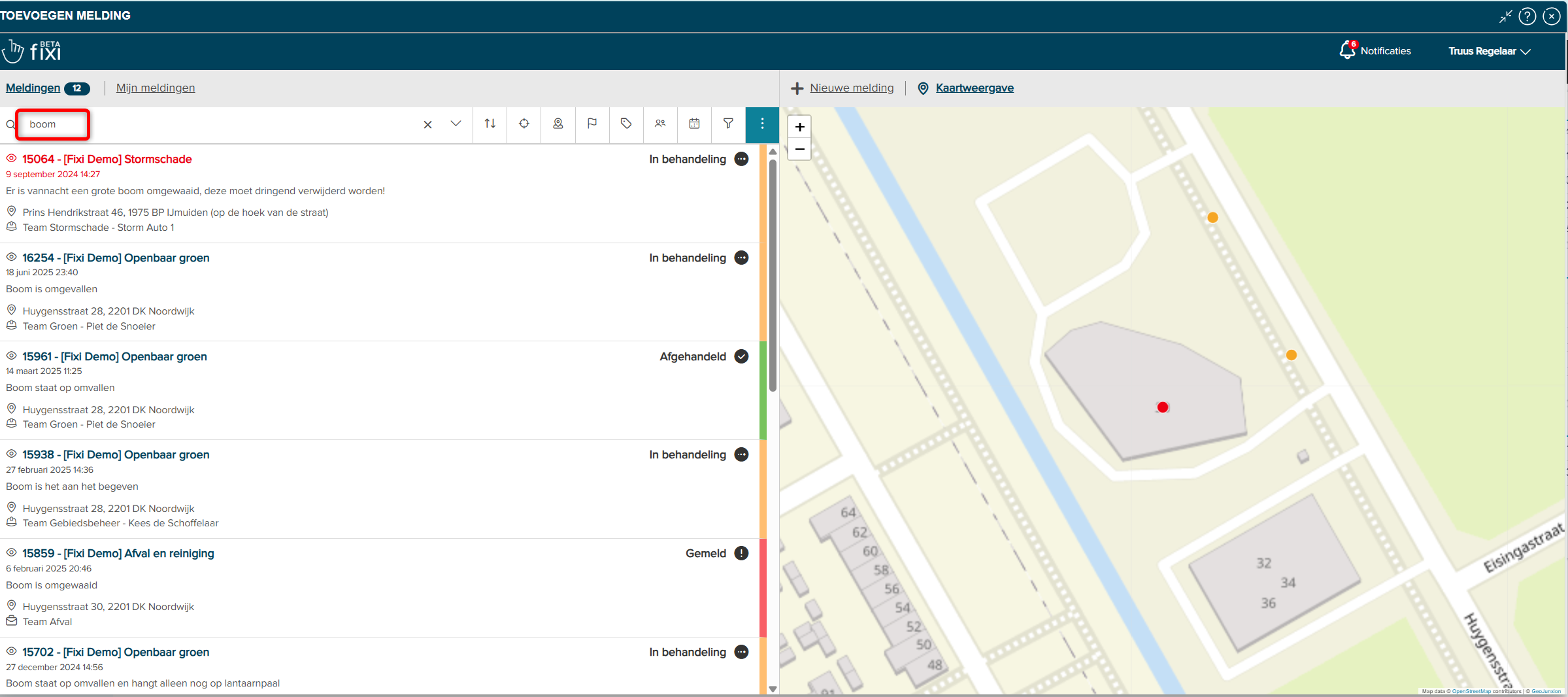Click the In behandeling status of 16254
The width and height of the screenshot is (1568, 697).
click(688, 258)
